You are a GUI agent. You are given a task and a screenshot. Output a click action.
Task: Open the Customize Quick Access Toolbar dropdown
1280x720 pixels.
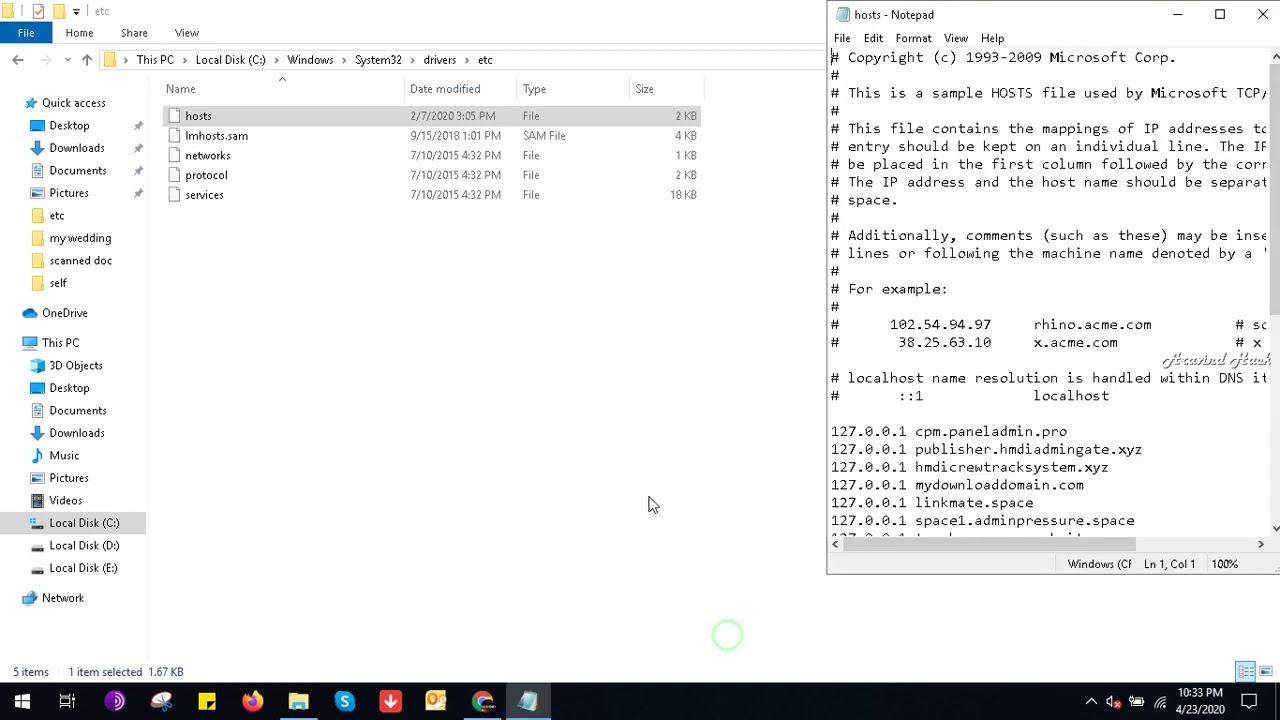click(76, 11)
